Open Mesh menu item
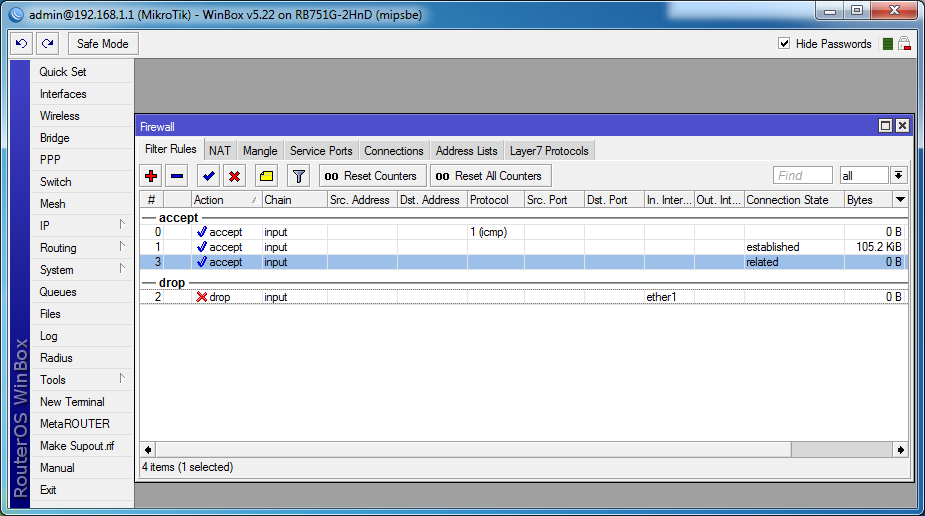Image resolution: width=925 pixels, height=516 pixels. point(53,203)
